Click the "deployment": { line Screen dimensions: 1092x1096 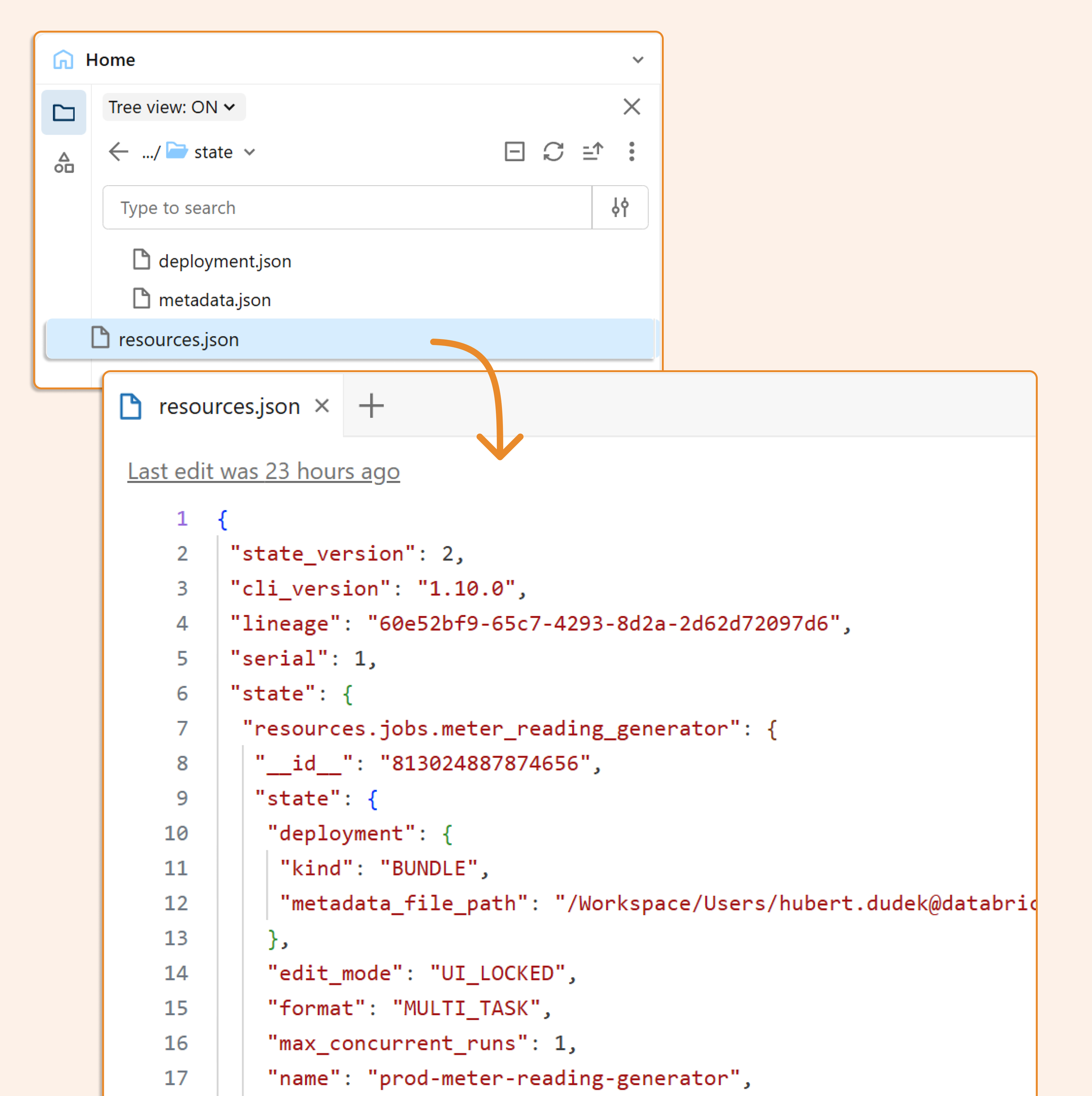(x=360, y=833)
